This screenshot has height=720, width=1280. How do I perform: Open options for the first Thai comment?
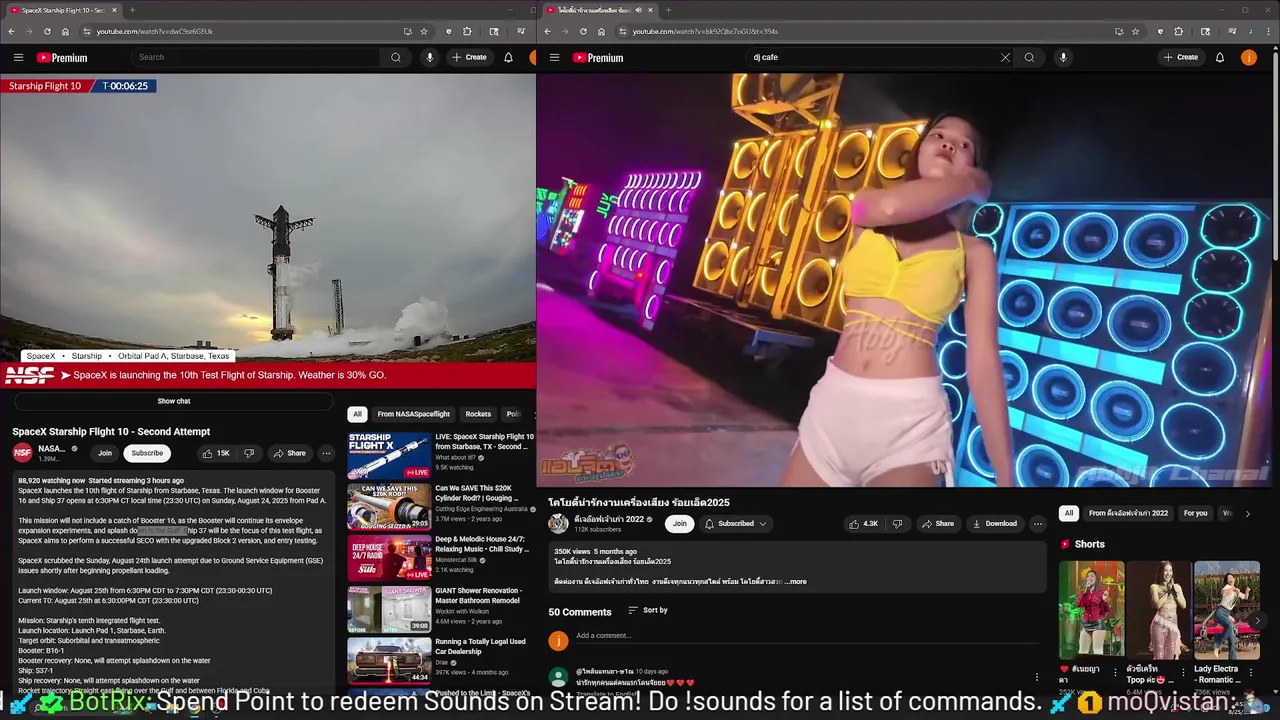pyautogui.click(x=1036, y=677)
